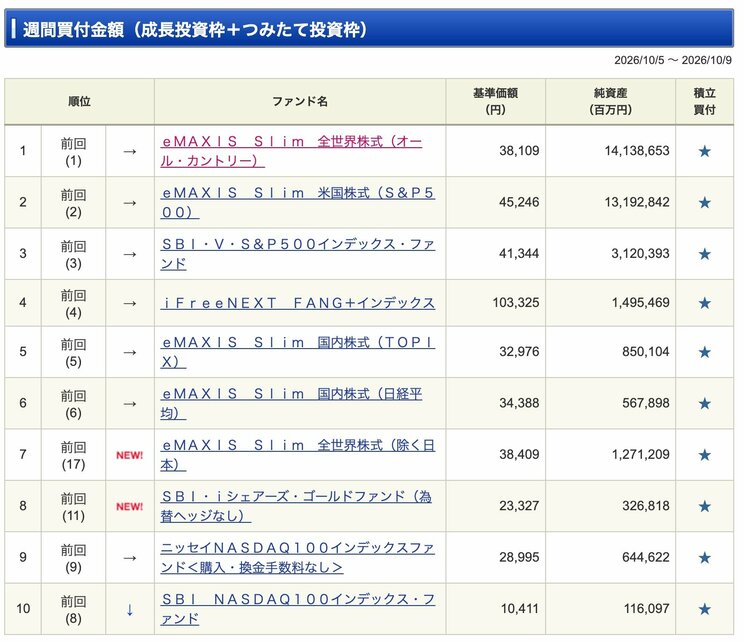Open SBI・iシェアーズ・ゴールドファンド link
The width and height of the screenshot is (744, 642).
tap(296, 506)
